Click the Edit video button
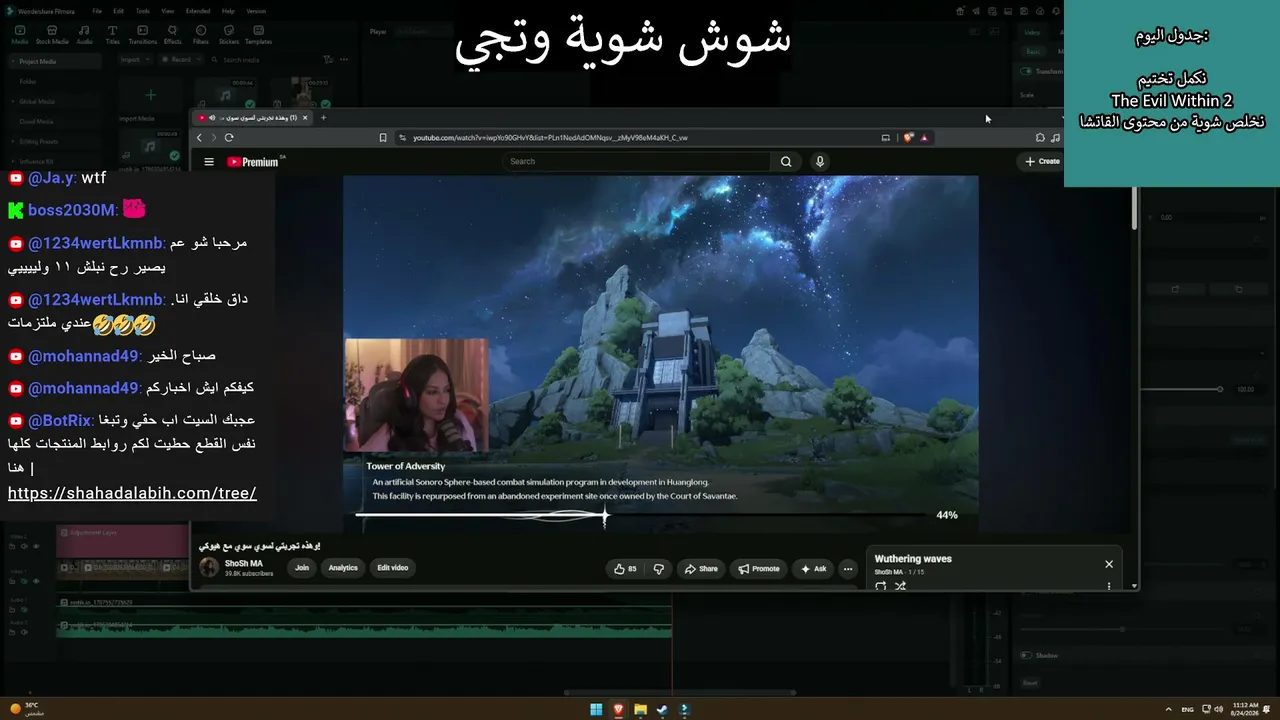The width and height of the screenshot is (1280, 720). tap(392, 568)
